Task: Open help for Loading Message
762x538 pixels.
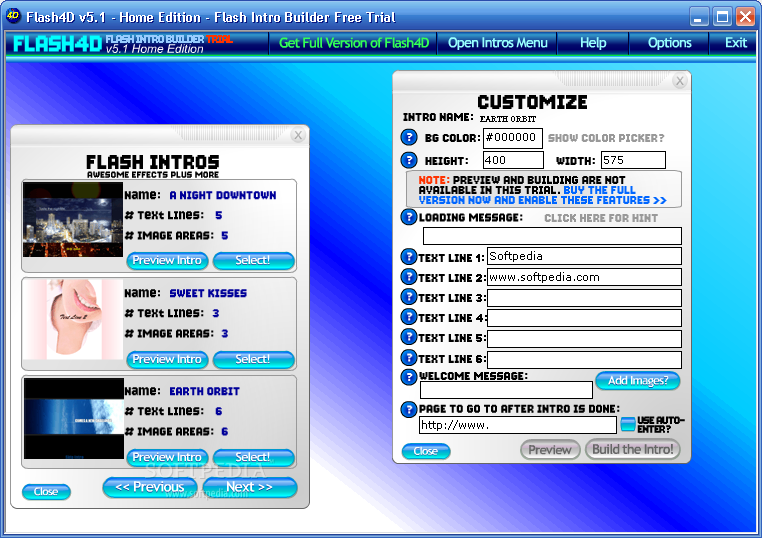Action: 409,217
